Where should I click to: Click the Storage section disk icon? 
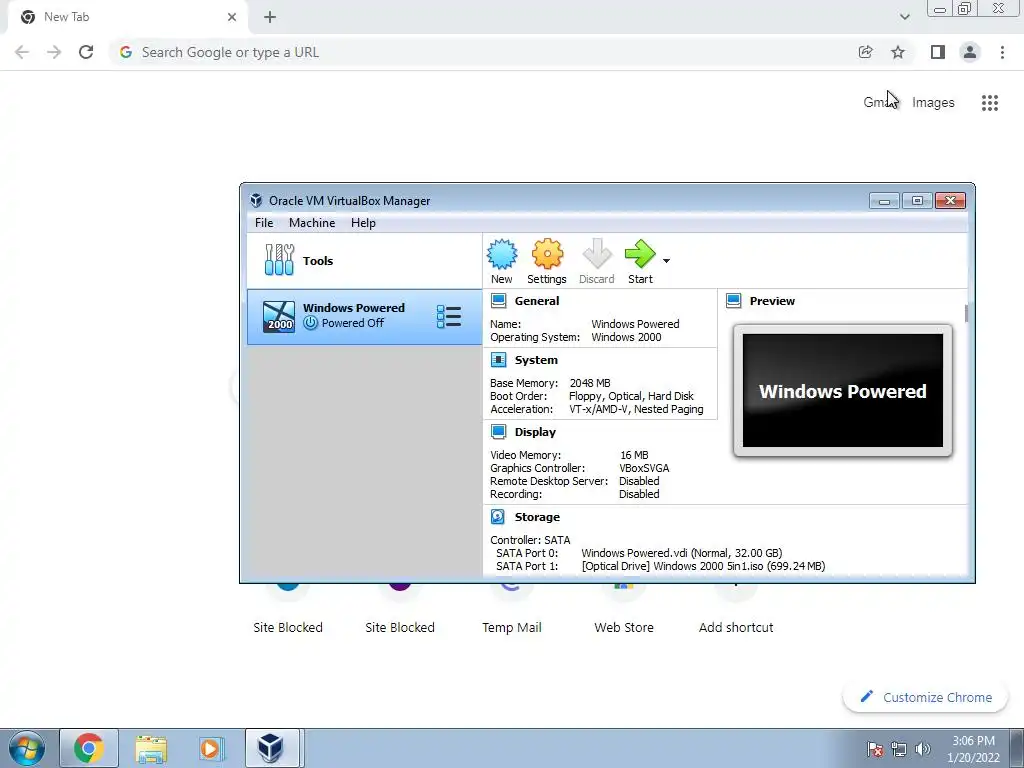pyautogui.click(x=498, y=517)
